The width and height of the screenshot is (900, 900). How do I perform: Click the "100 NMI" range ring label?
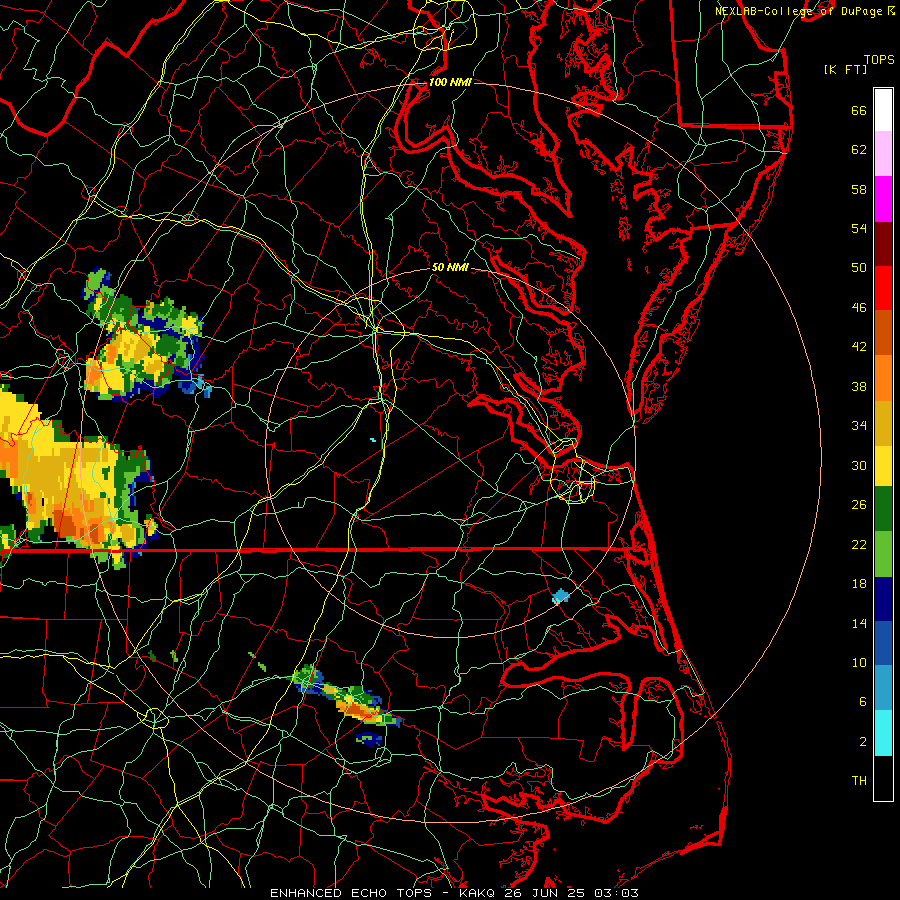pos(450,82)
